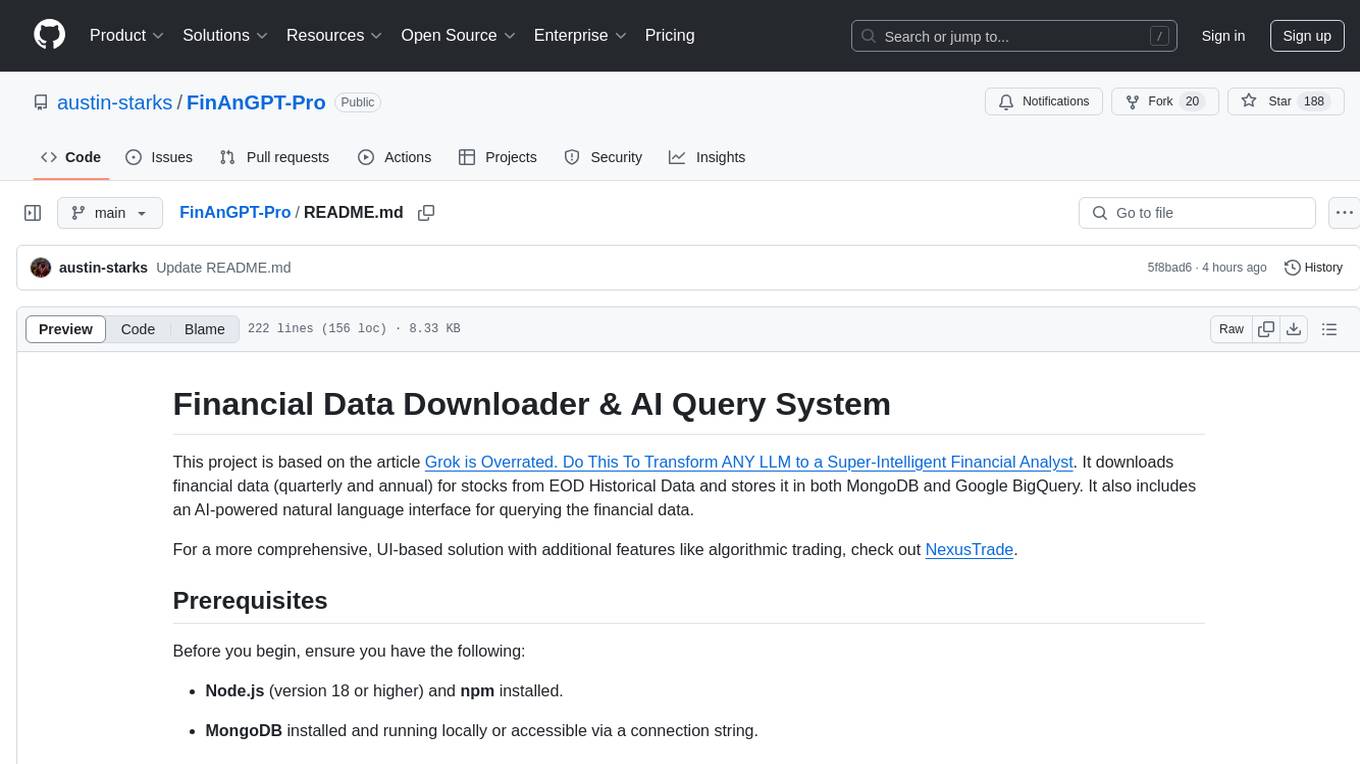Open the Pricing page
The height and width of the screenshot is (764, 1360).
[x=670, y=35]
